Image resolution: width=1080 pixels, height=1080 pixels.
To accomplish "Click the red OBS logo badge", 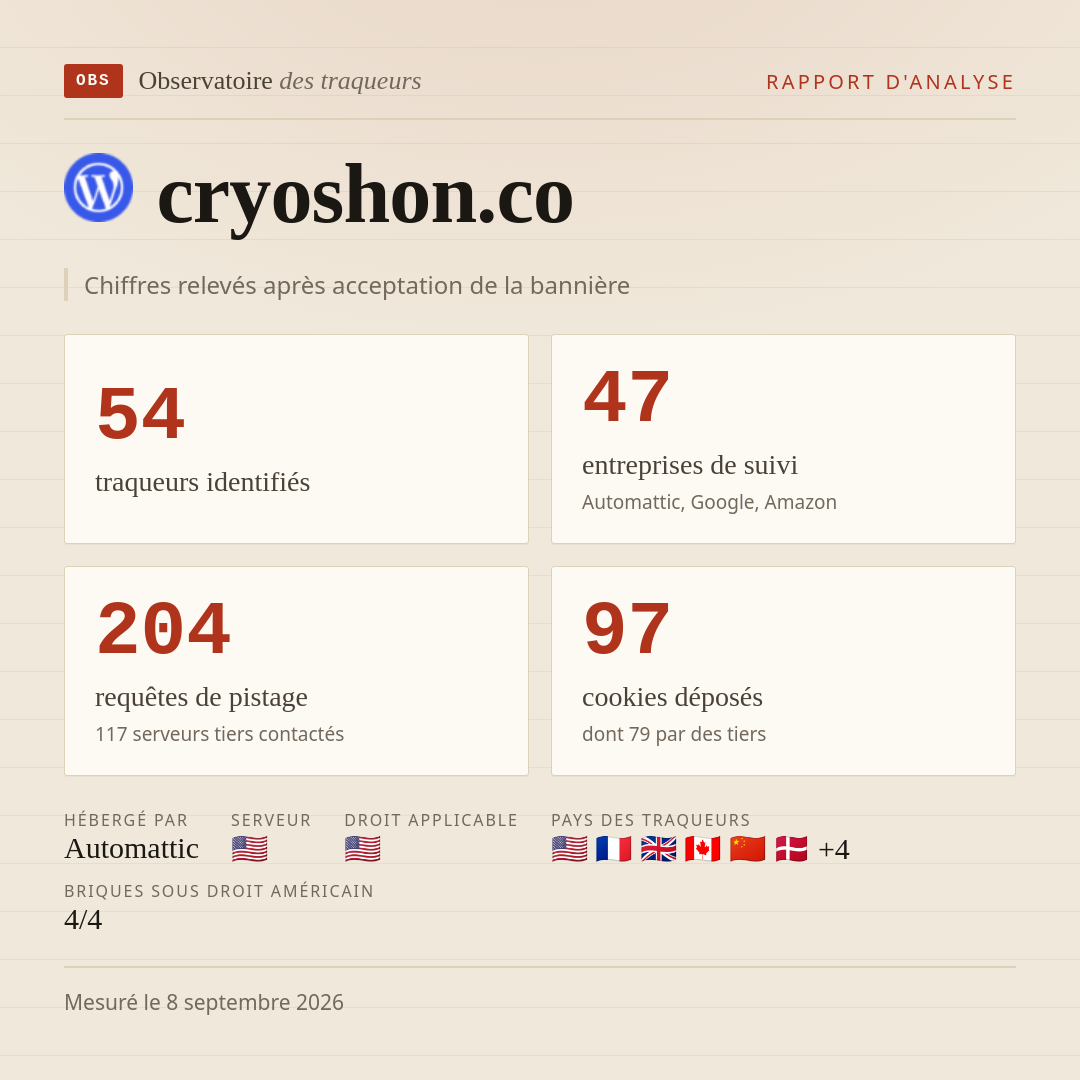I will click(93, 81).
